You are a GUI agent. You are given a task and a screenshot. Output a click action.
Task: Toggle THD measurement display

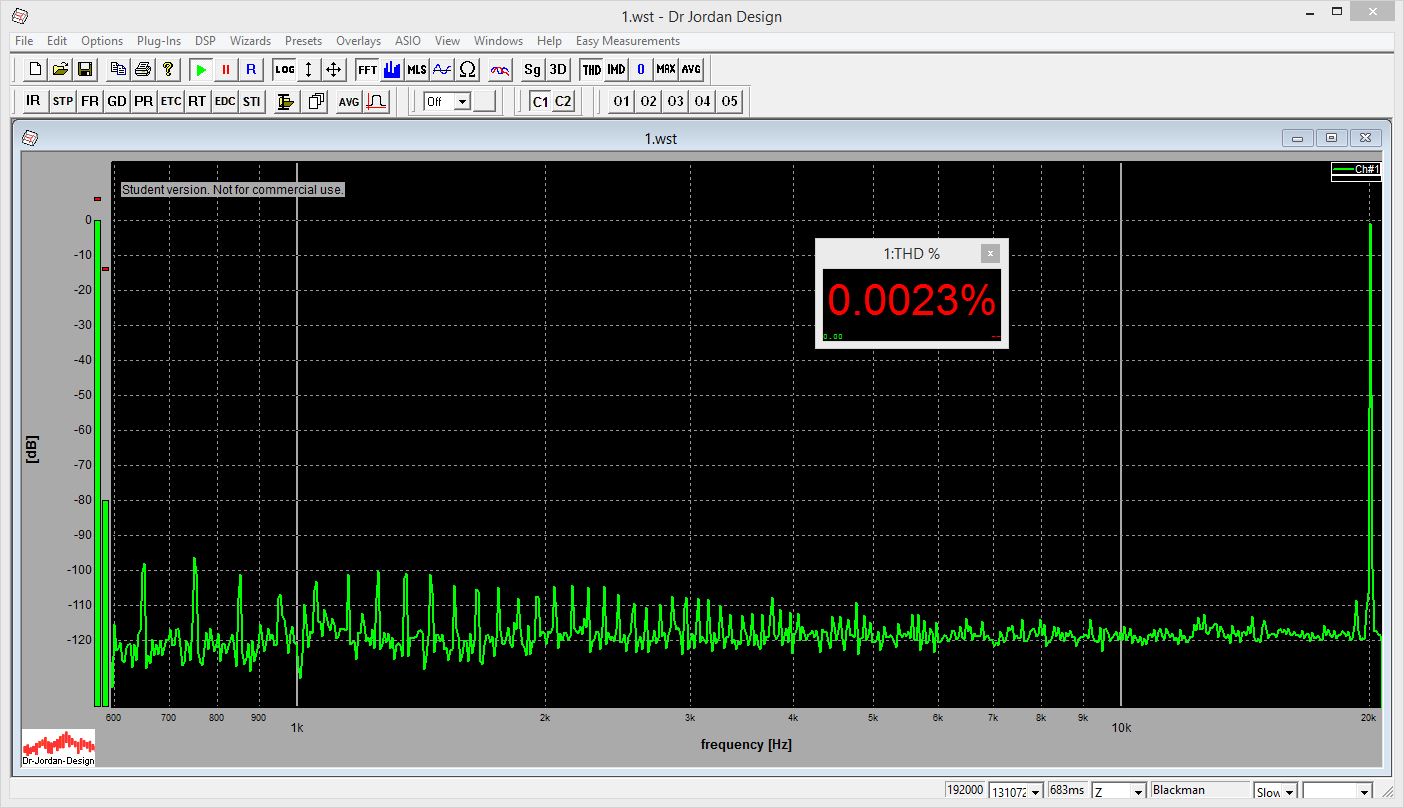592,70
